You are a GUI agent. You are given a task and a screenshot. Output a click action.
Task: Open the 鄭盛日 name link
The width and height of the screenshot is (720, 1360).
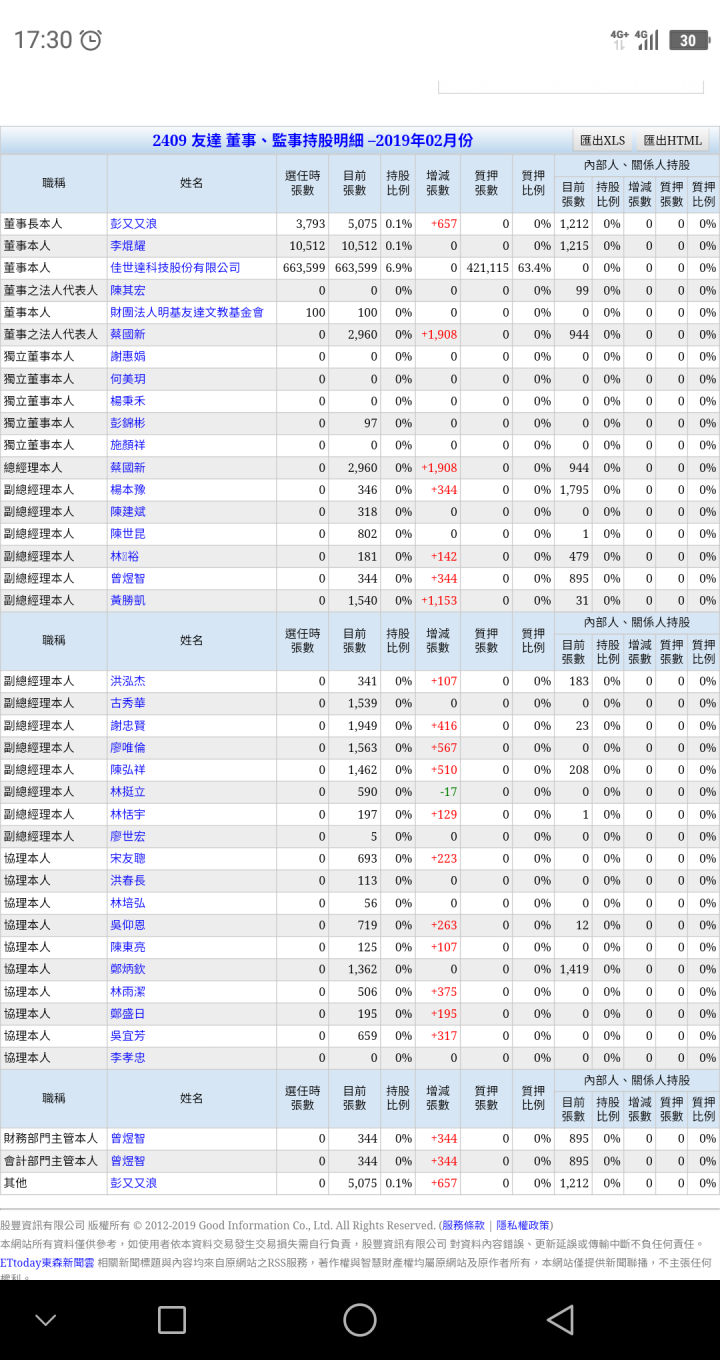tap(127, 1014)
